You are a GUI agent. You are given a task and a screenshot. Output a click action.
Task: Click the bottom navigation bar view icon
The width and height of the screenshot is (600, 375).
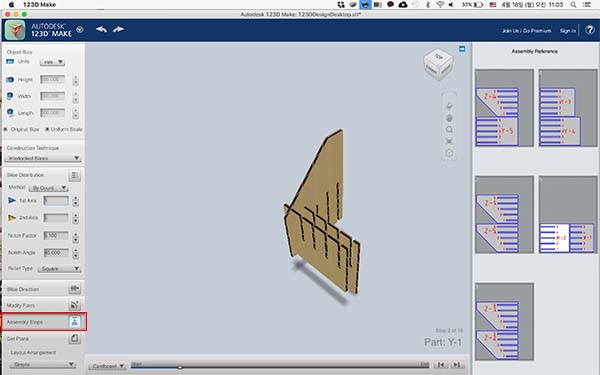(449, 153)
